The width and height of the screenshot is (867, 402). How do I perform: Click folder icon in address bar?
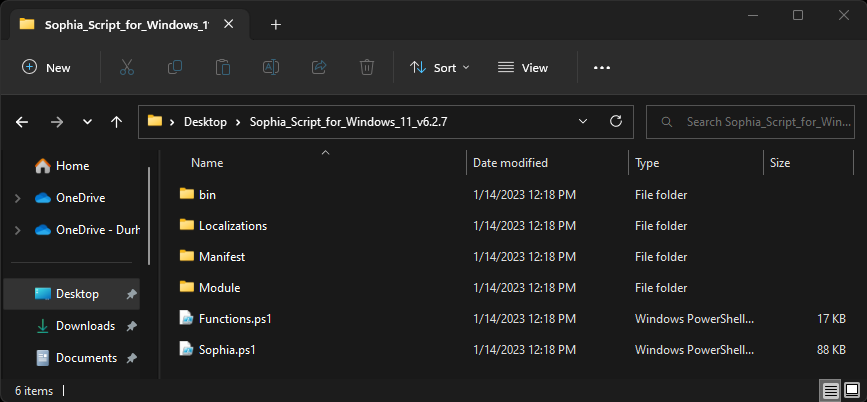tap(155, 121)
